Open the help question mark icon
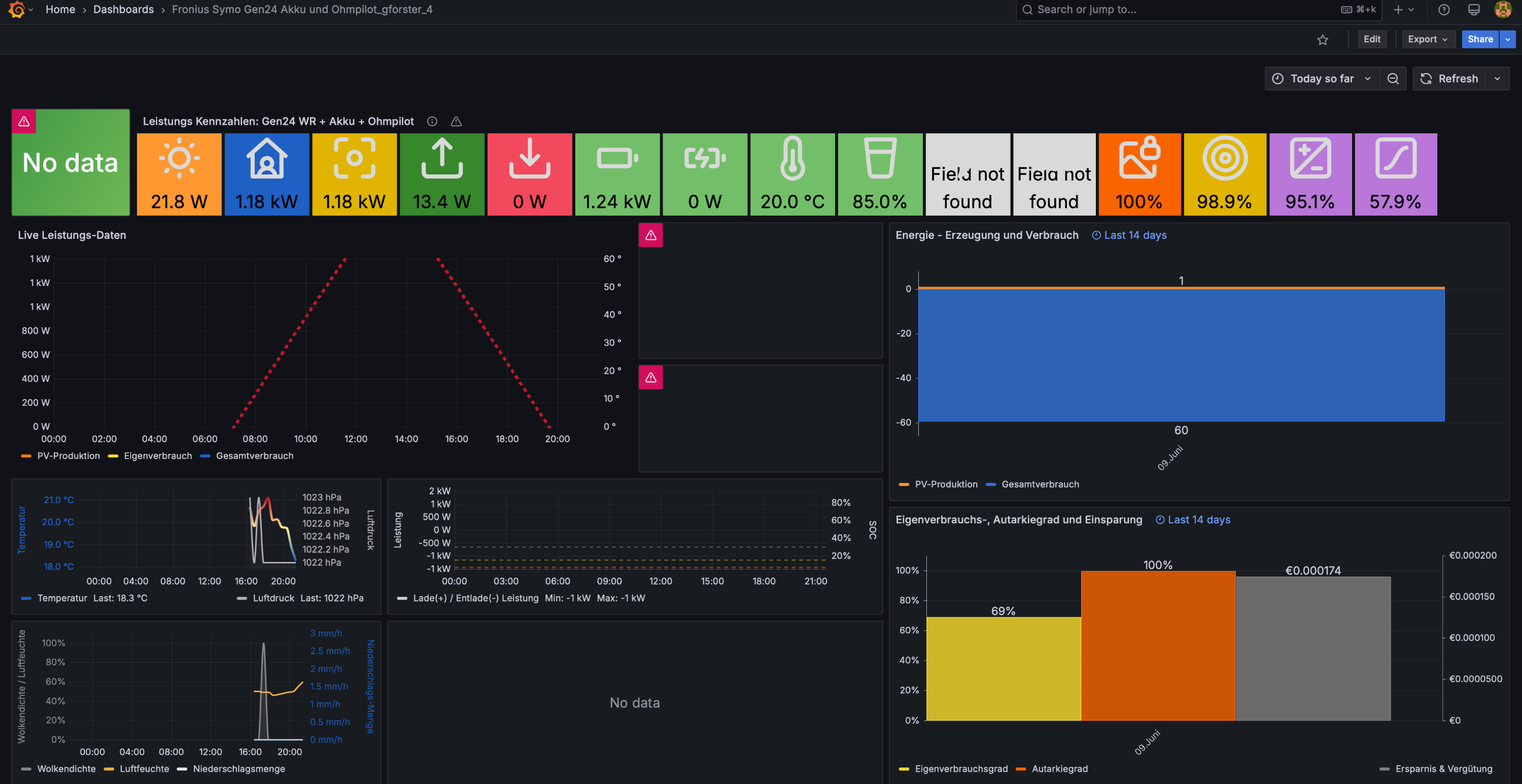Viewport: 1522px width, 784px height. click(1444, 10)
